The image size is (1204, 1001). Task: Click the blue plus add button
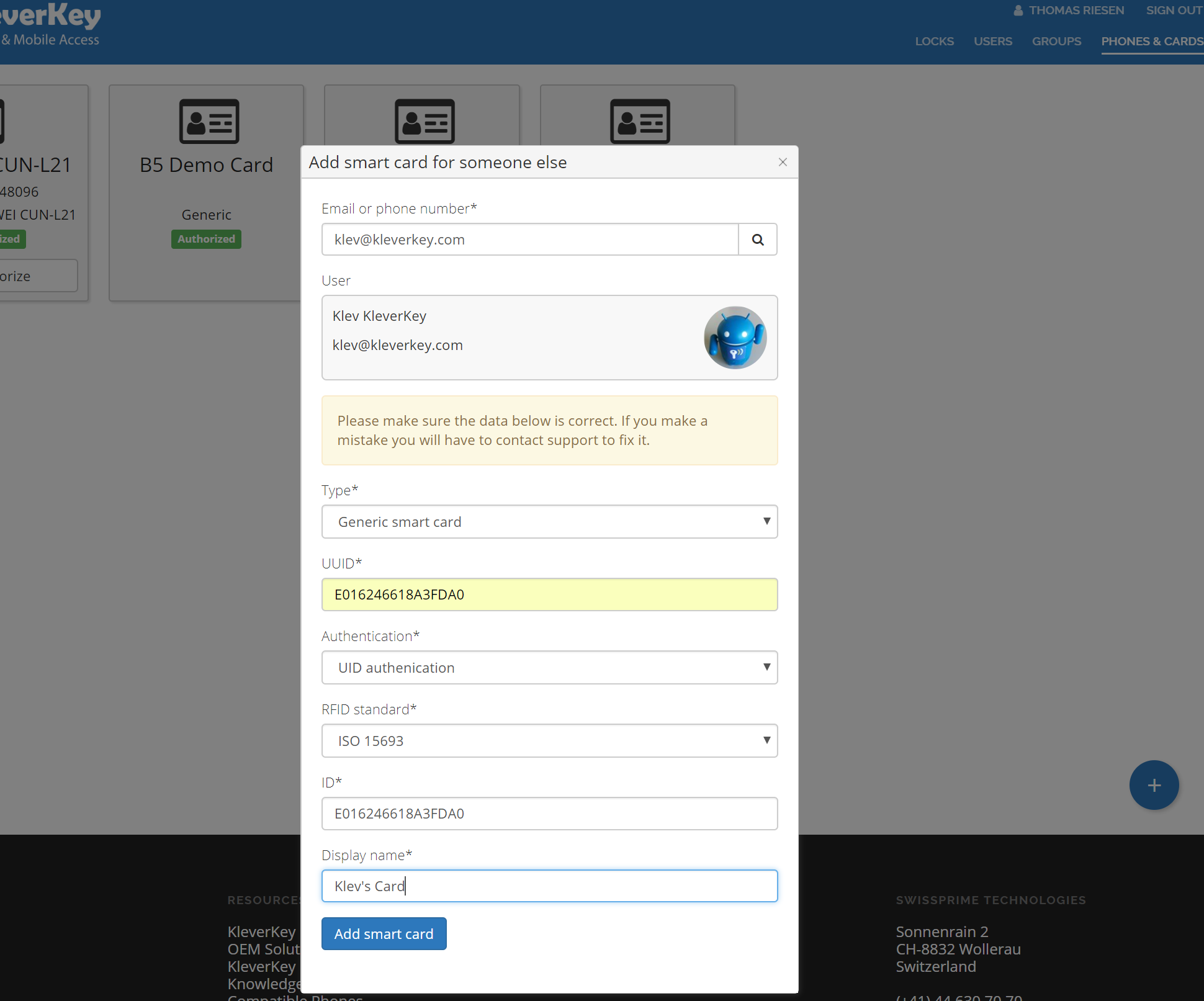[x=1154, y=785]
